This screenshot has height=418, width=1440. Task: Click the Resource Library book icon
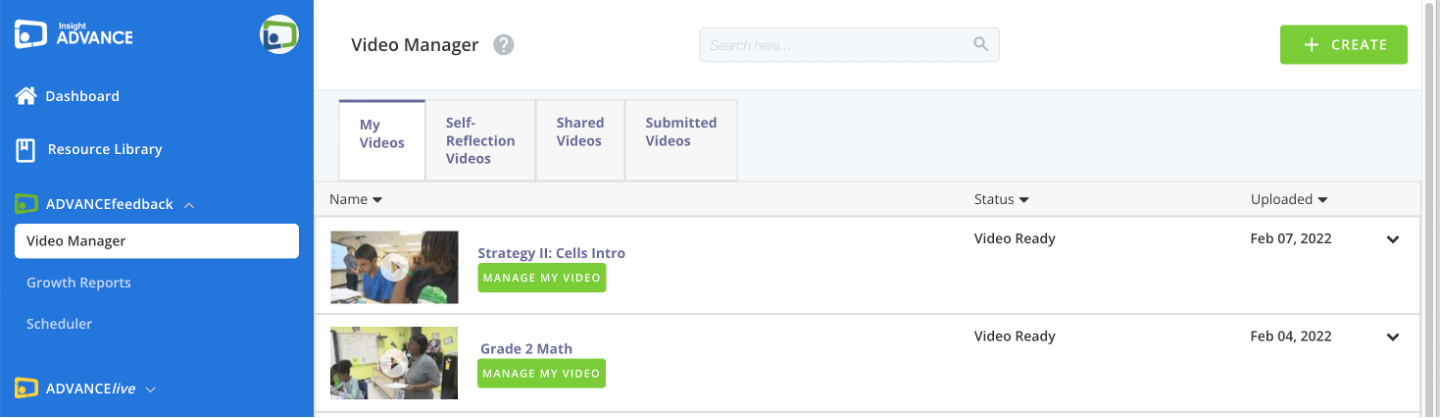26,150
